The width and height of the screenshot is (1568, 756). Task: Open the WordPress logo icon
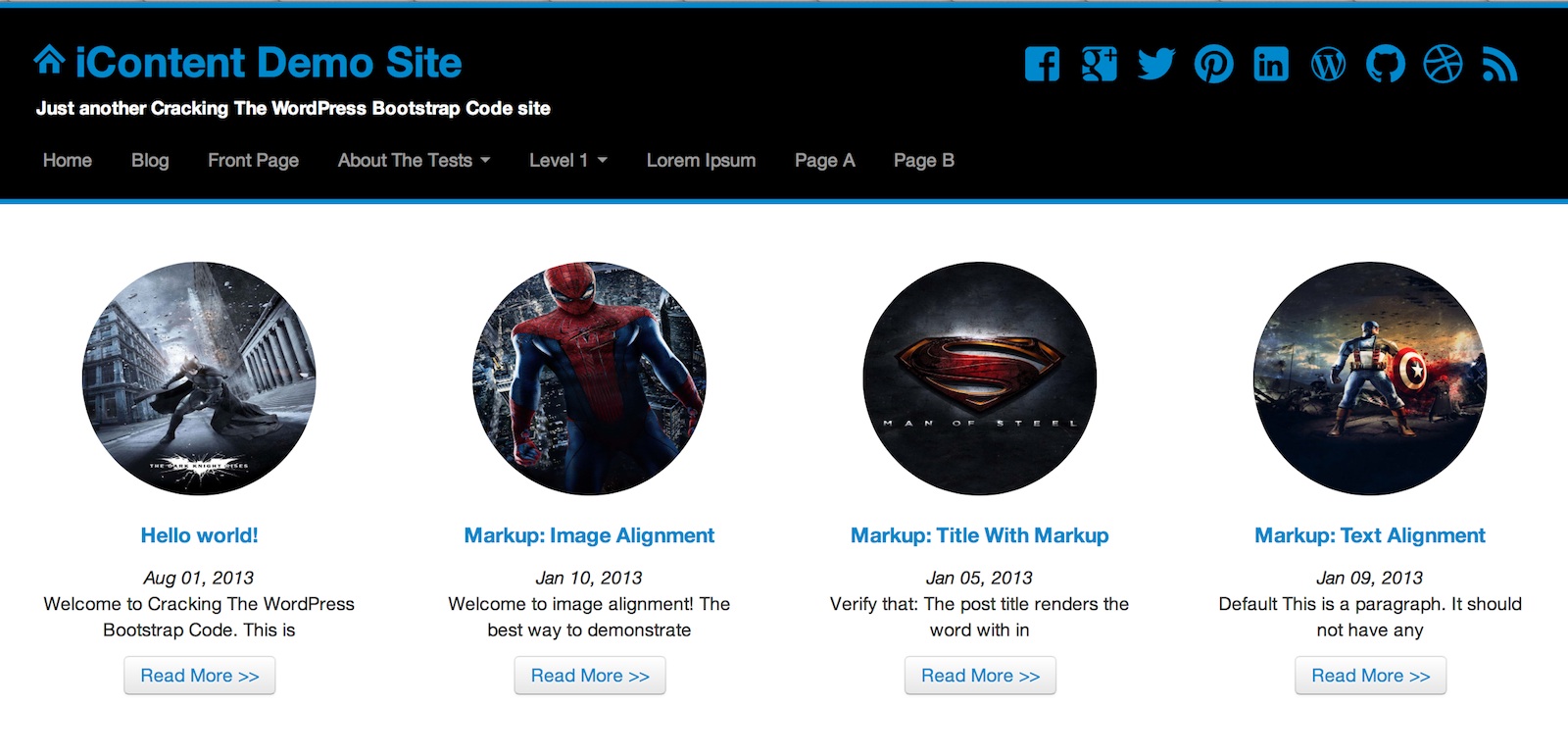tap(1328, 65)
